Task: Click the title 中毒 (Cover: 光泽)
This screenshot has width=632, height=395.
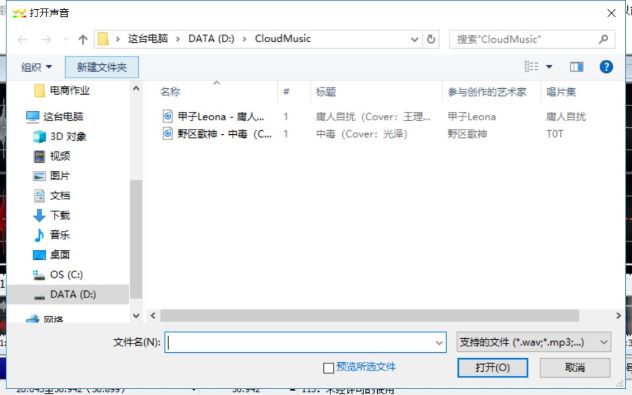Action: click(x=362, y=134)
